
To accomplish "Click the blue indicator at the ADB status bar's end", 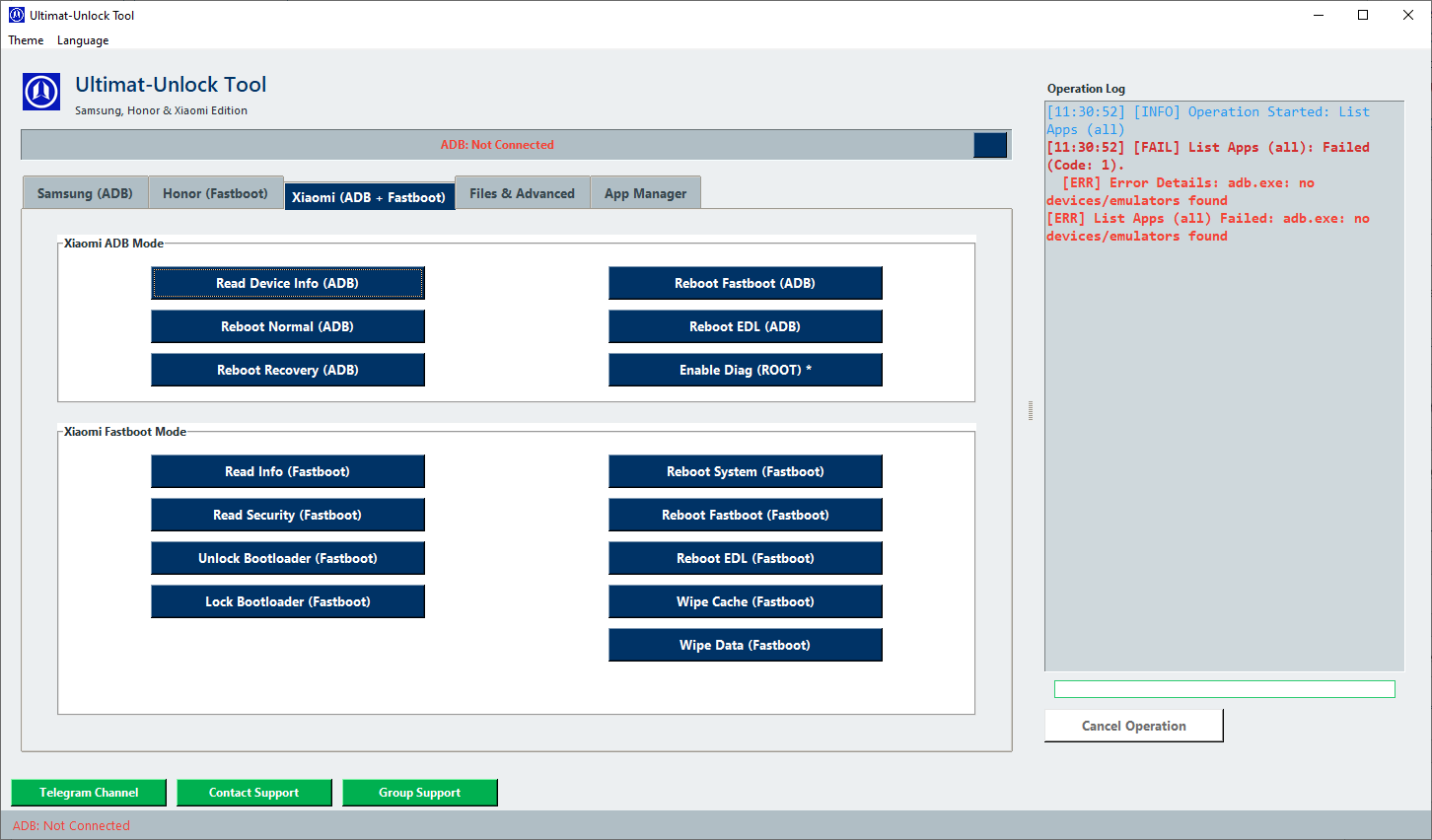I will point(990,144).
